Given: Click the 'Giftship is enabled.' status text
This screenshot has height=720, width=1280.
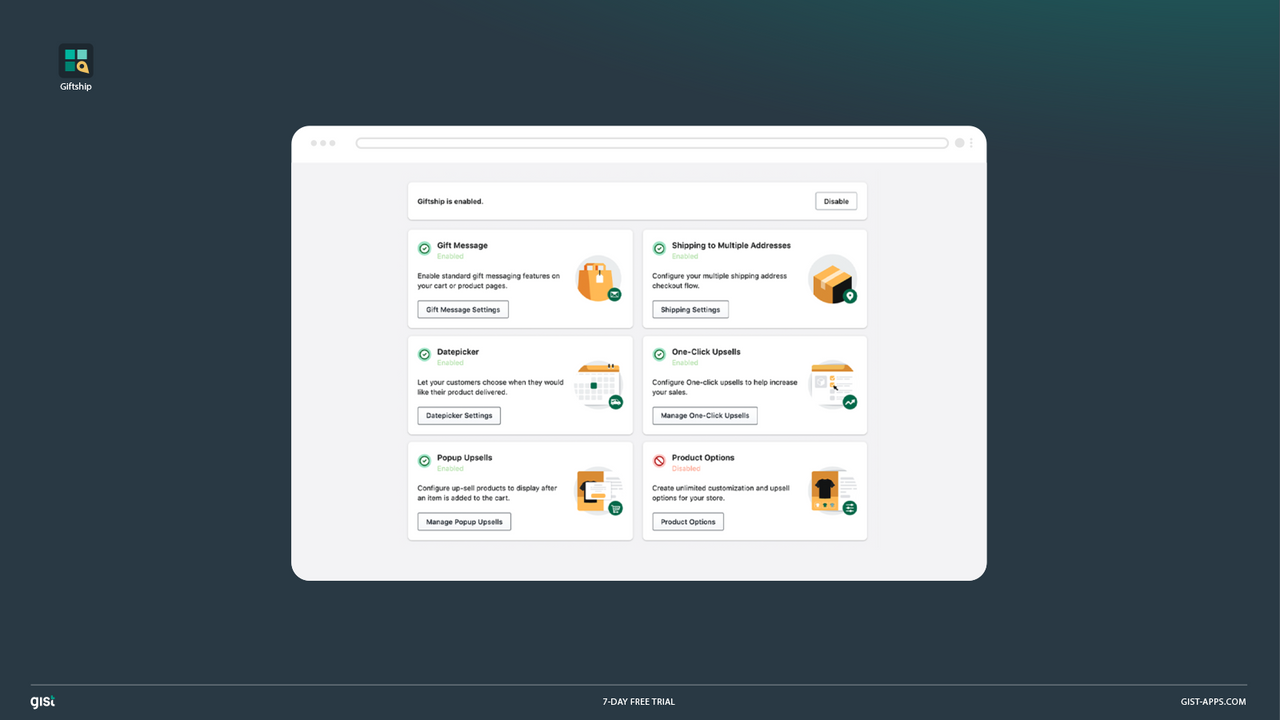Looking at the screenshot, I should (x=450, y=201).
